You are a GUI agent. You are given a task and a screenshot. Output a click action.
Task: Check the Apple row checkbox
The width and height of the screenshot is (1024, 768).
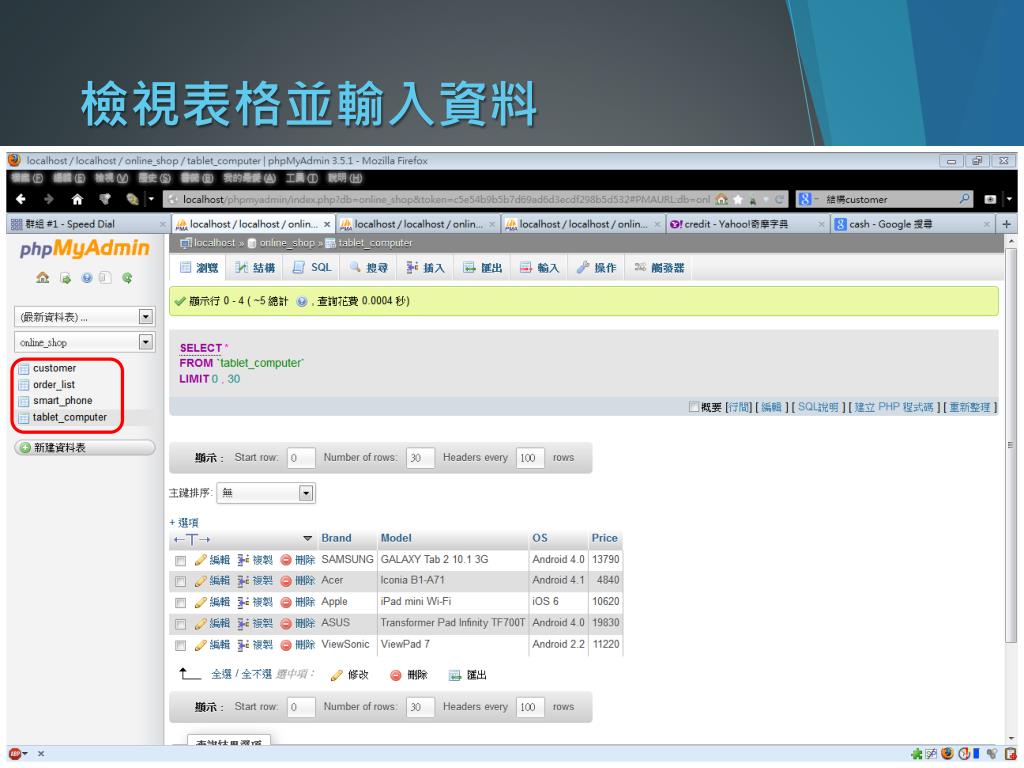pos(180,603)
